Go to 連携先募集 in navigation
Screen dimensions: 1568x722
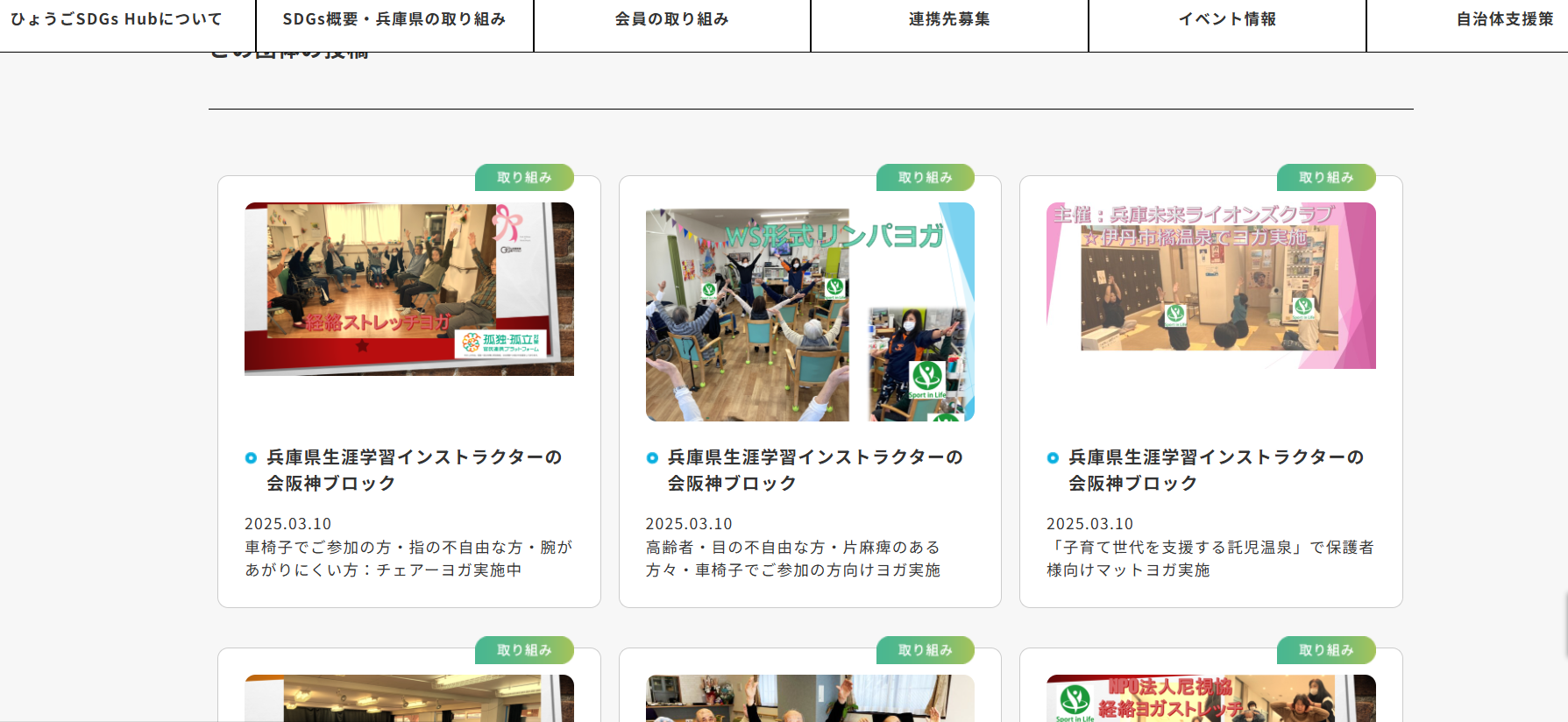pos(949,19)
